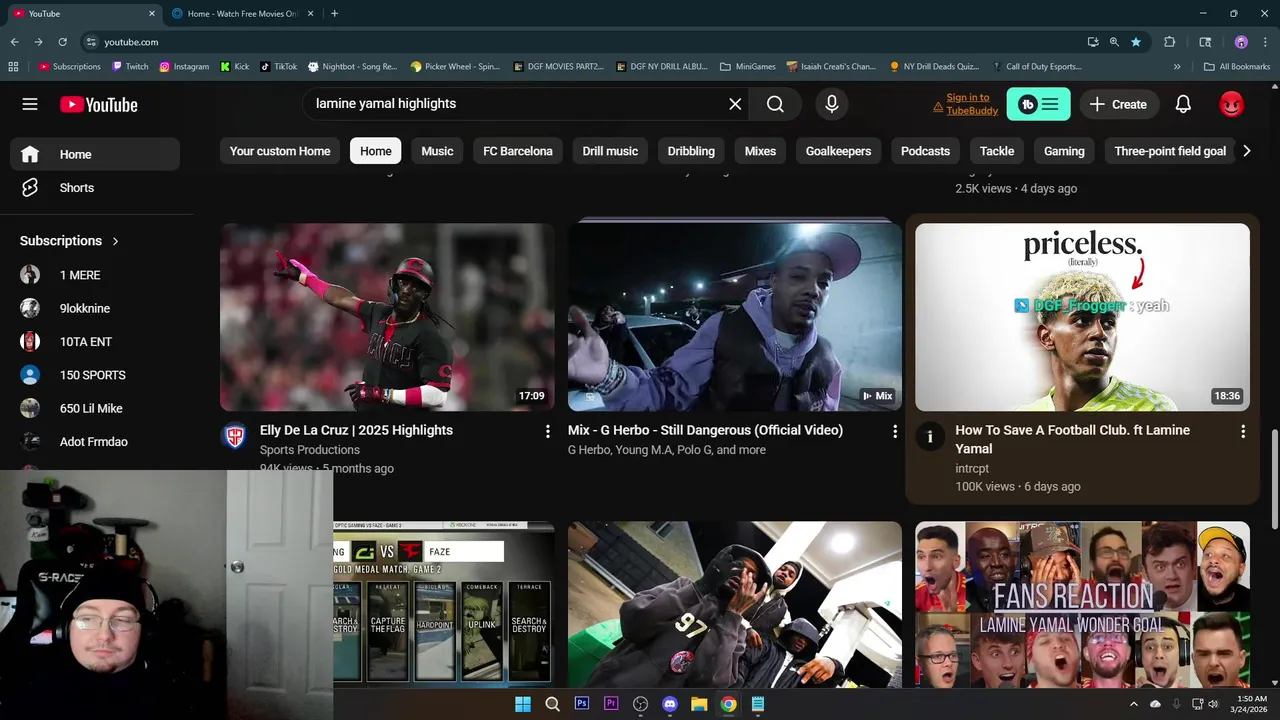
Task: Click the intrcpt channel avatar
Action: coord(929,436)
